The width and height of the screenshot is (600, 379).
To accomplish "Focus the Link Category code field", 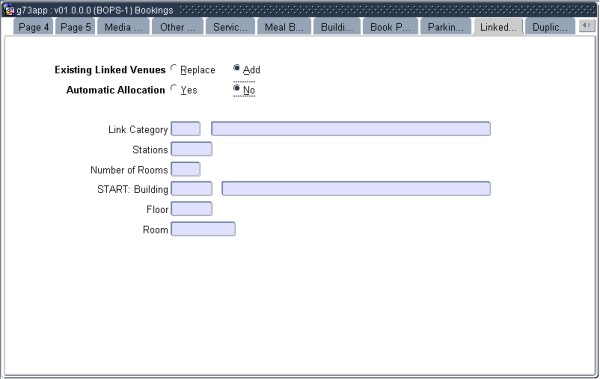I will [186, 129].
